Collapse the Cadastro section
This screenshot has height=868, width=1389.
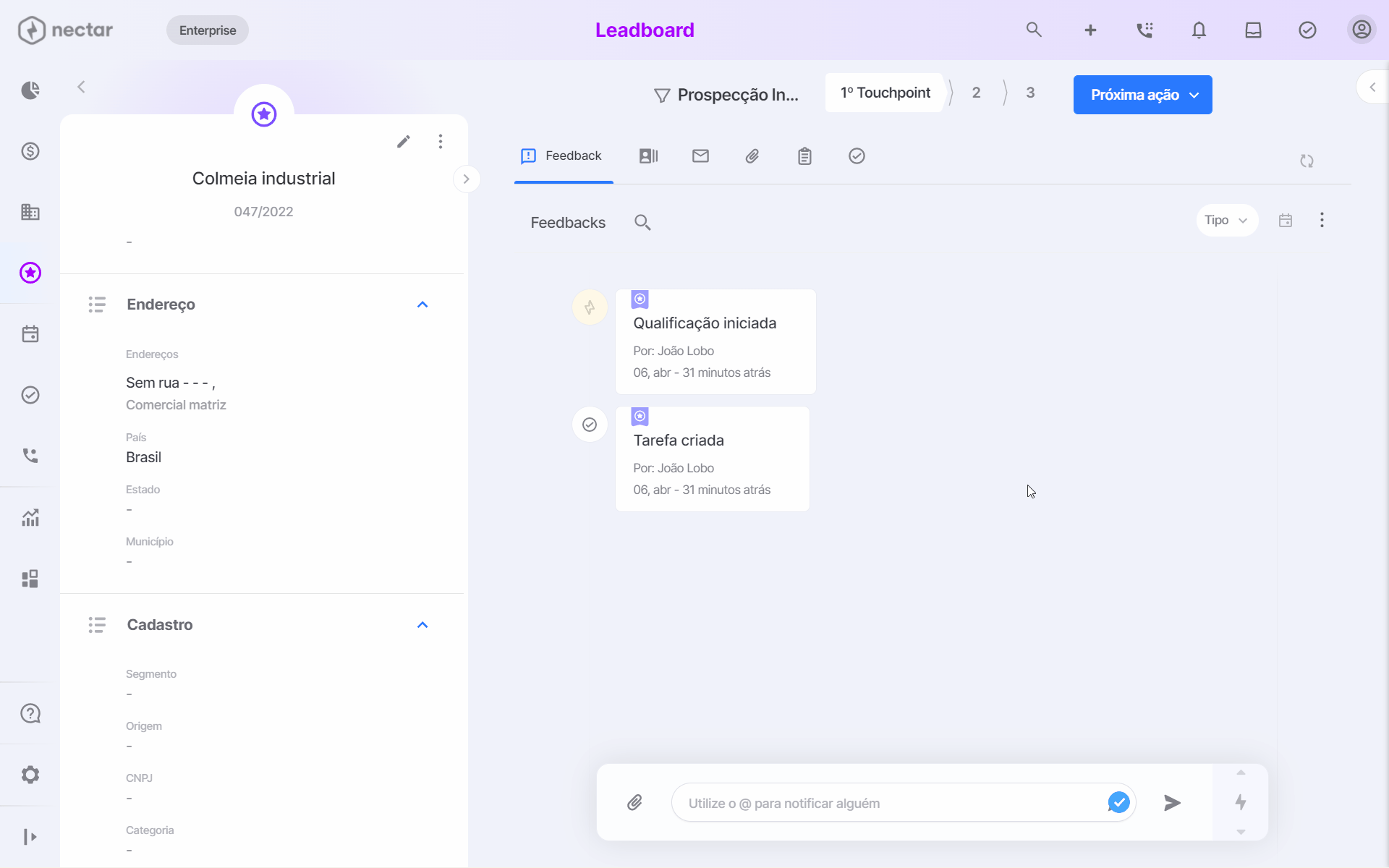click(422, 625)
